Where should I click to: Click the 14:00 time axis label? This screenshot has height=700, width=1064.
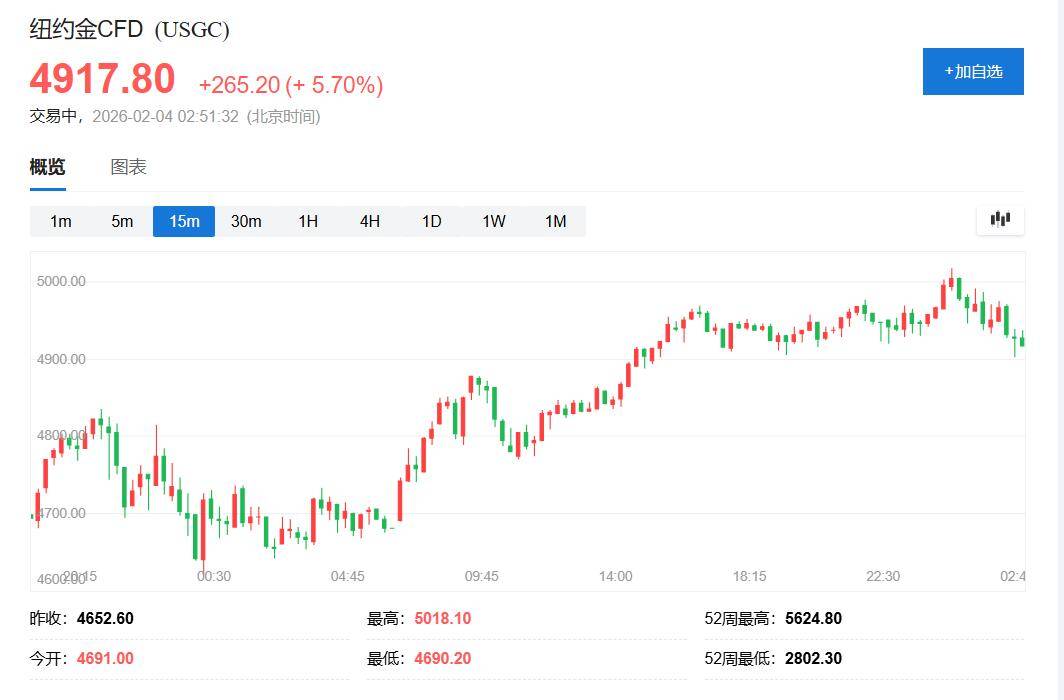pos(616,576)
